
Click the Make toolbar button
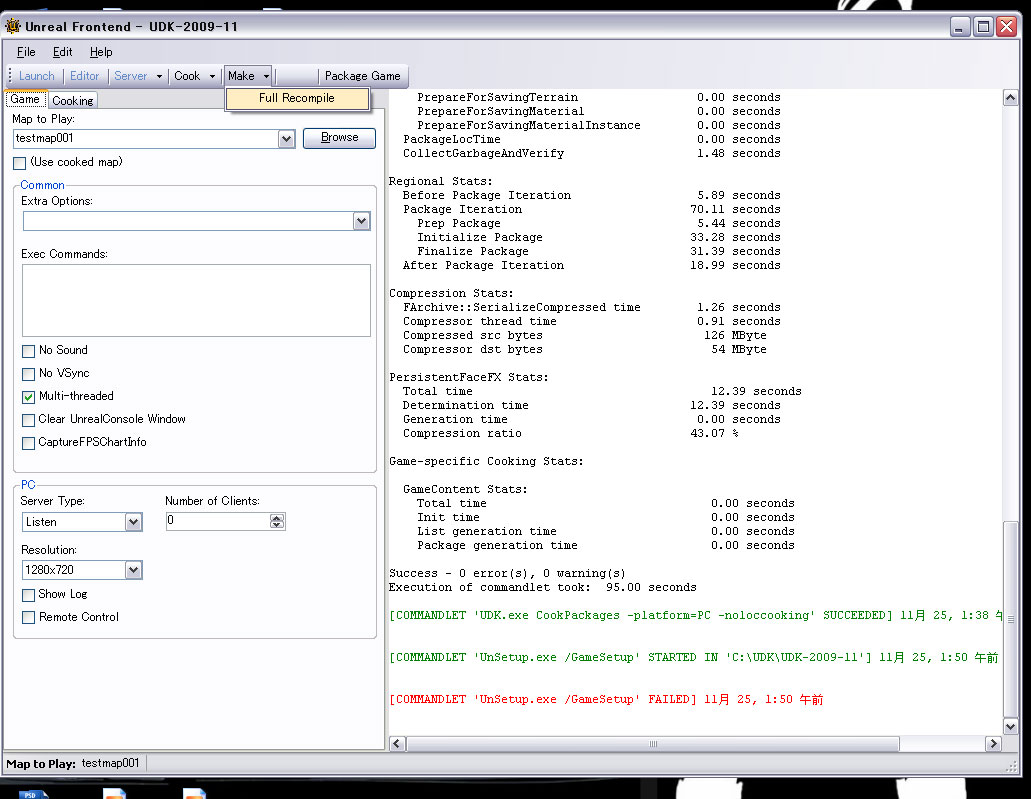click(241, 76)
